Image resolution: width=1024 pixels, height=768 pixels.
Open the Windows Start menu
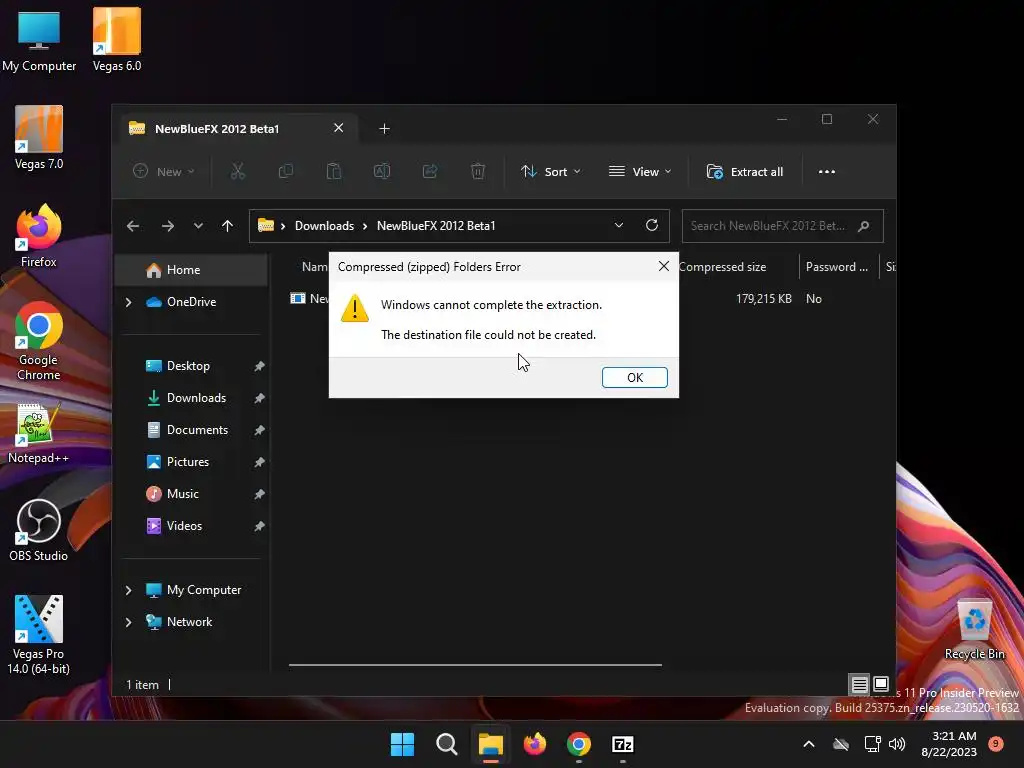coord(402,744)
